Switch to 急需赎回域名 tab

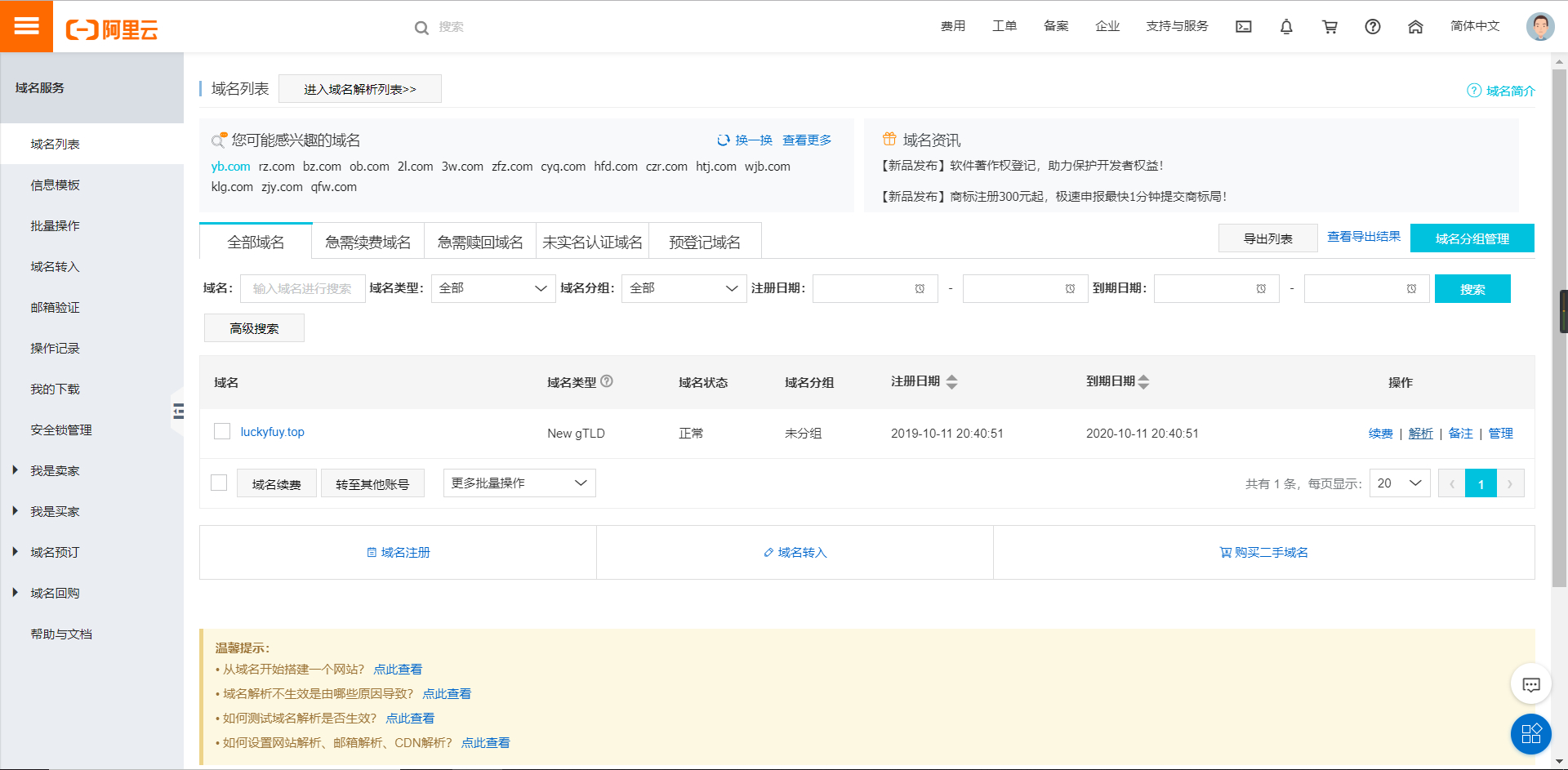(x=480, y=242)
